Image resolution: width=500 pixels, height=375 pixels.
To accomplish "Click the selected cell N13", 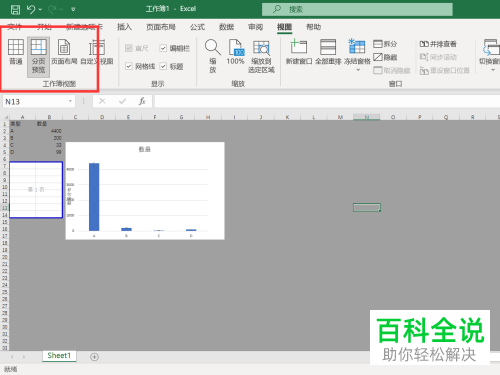I will [367, 208].
